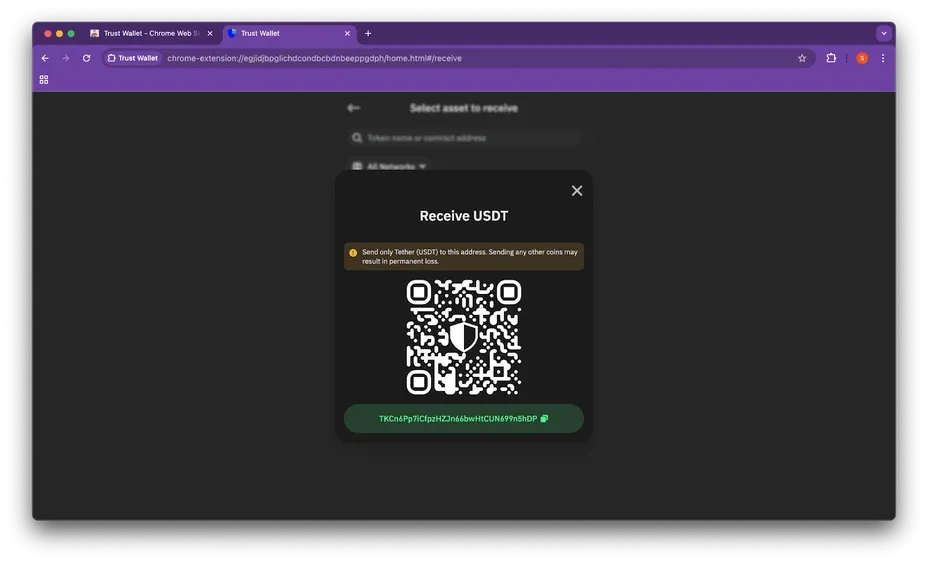Bookmark this page with the star icon

point(802,58)
